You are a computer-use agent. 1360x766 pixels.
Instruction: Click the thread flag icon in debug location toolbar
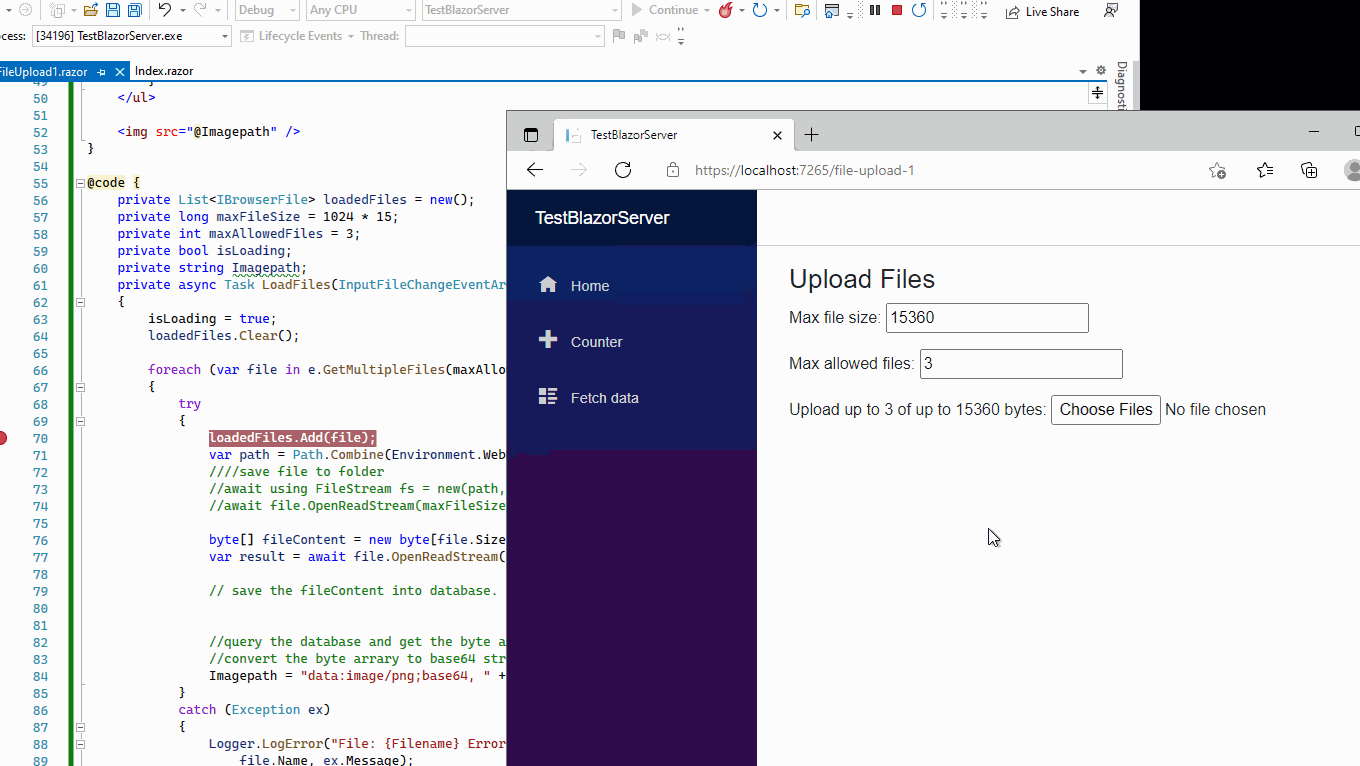[x=619, y=36]
